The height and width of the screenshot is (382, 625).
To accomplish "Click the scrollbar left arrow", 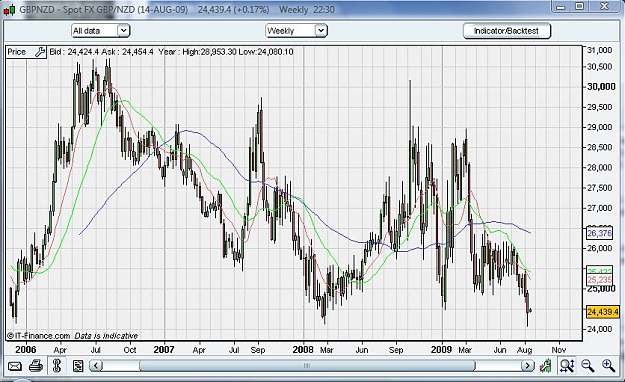I will click(96, 366).
